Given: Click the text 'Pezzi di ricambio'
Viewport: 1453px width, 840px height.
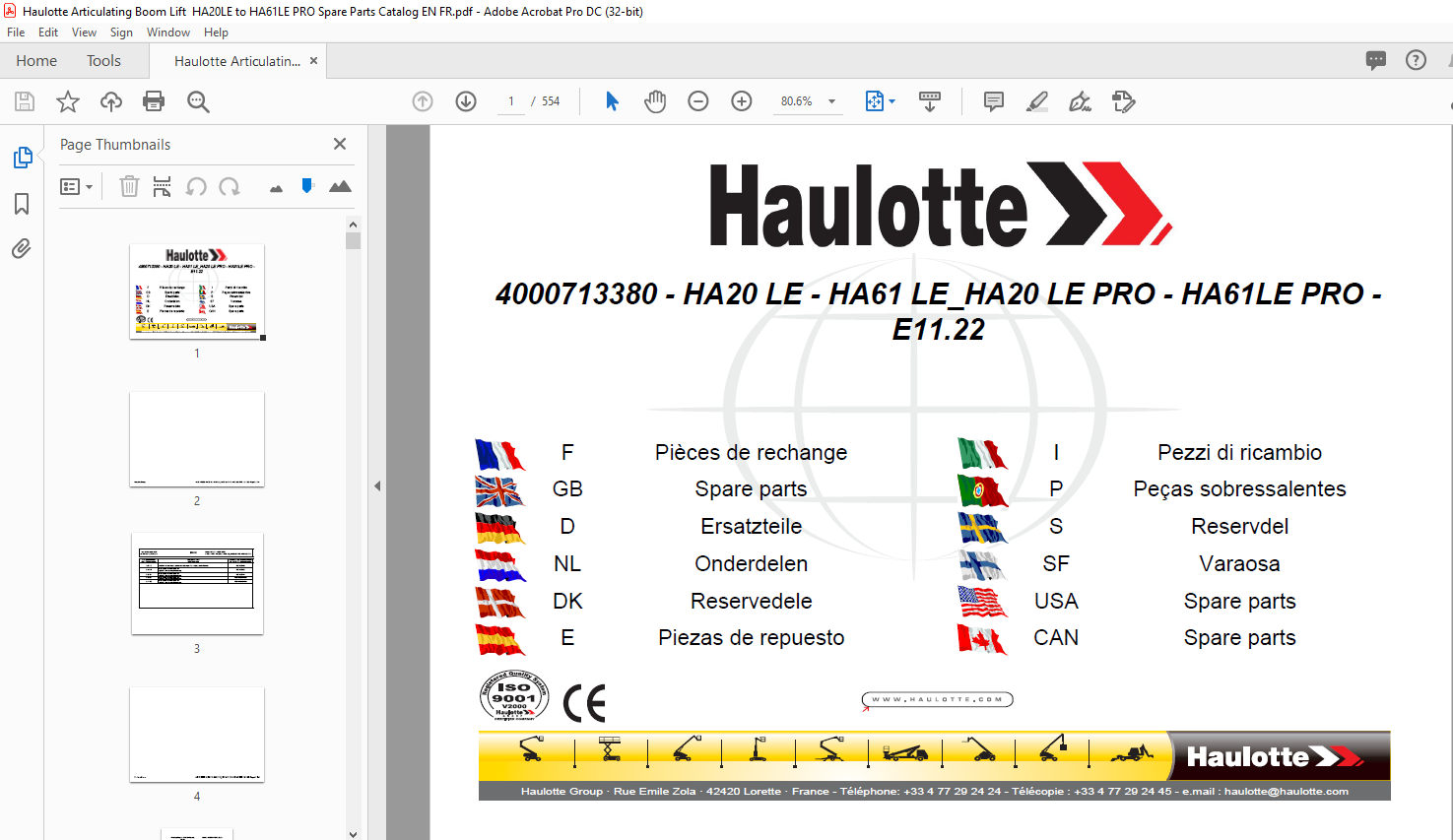Looking at the screenshot, I should point(1239,452).
